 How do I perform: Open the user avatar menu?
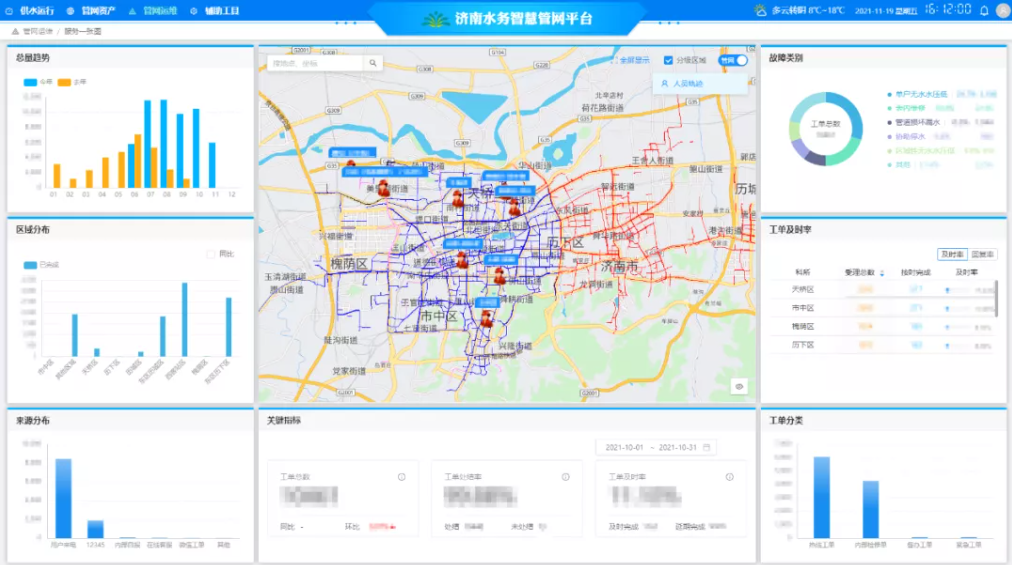click(1003, 10)
